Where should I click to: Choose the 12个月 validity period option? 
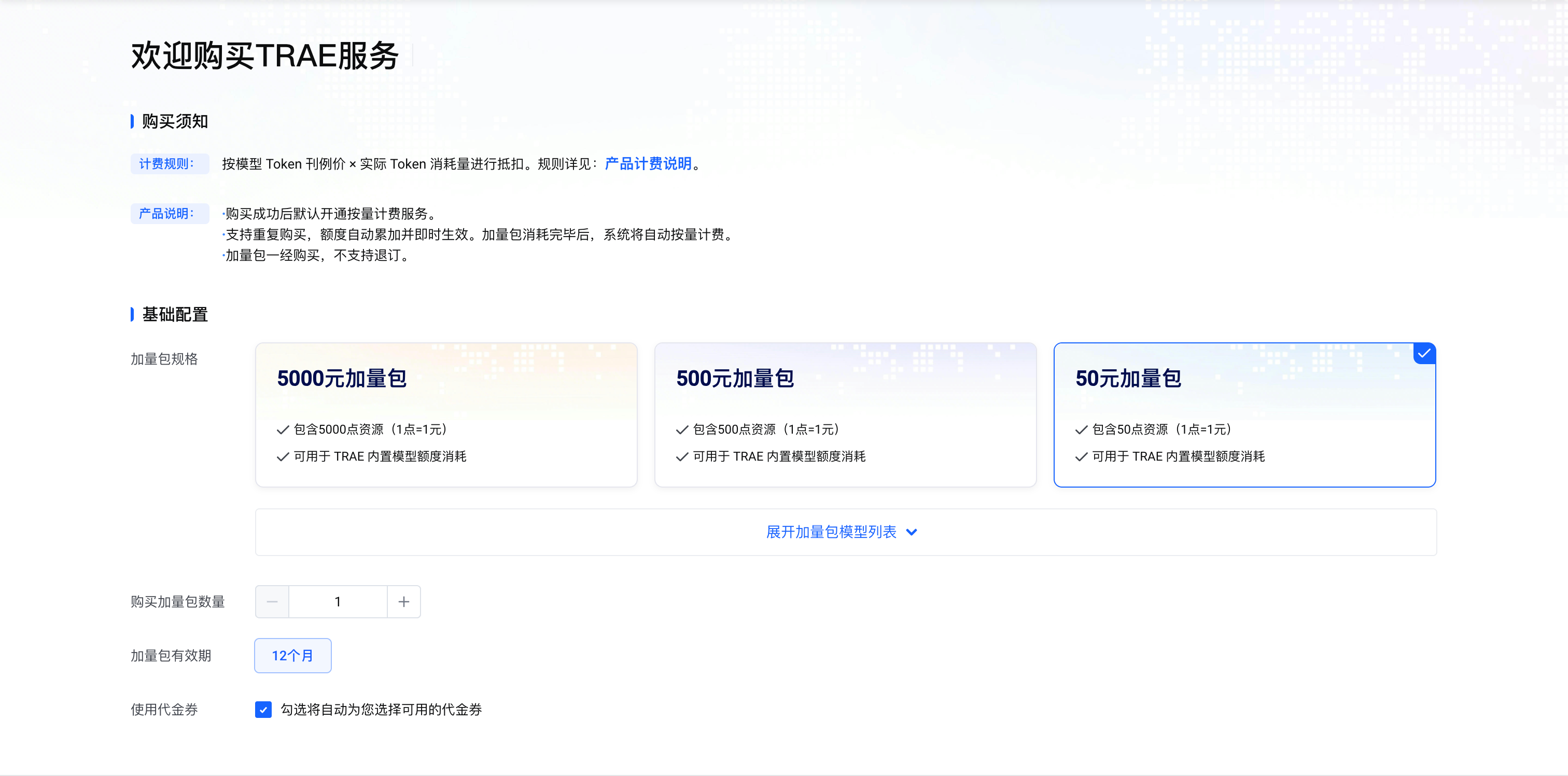tap(293, 655)
